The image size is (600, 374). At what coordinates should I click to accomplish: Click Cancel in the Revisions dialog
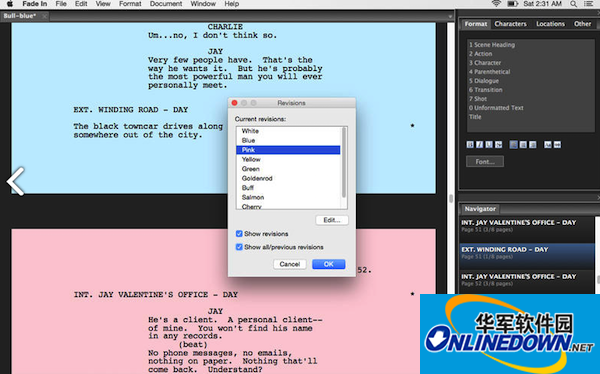(x=290, y=264)
